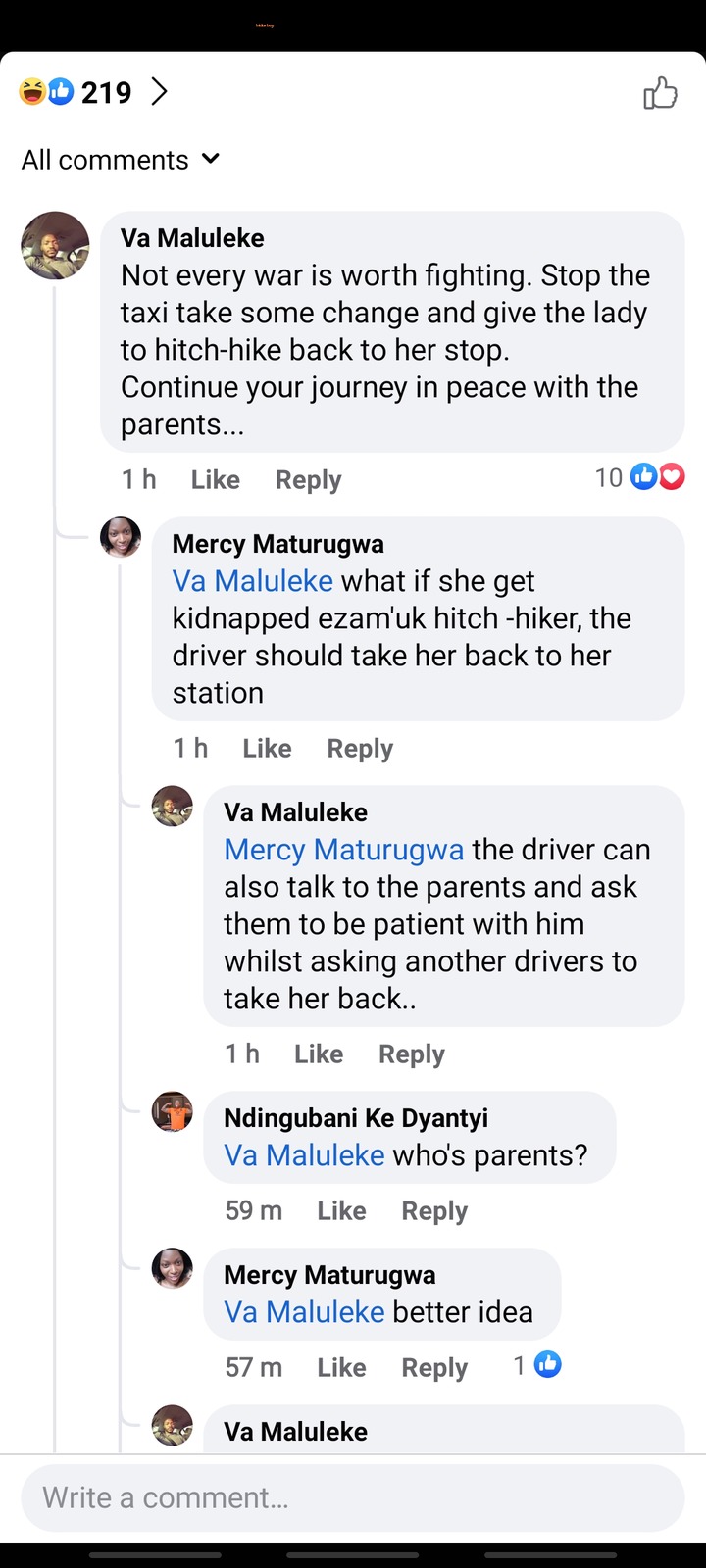Open Ndingubani Ke Dyantyi's profile name

355,1118
